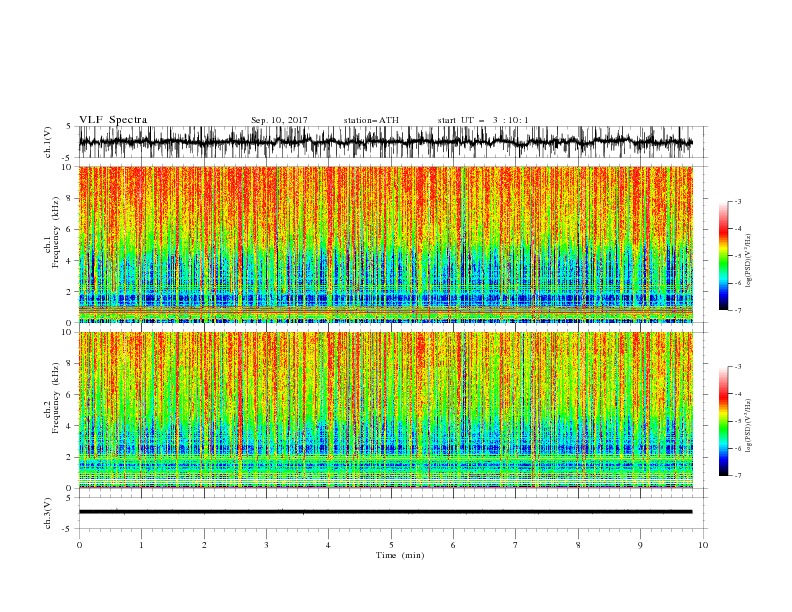Click inside the ch.1 spectrogram panel
The height and width of the screenshot is (612, 792).
click(385, 244)
